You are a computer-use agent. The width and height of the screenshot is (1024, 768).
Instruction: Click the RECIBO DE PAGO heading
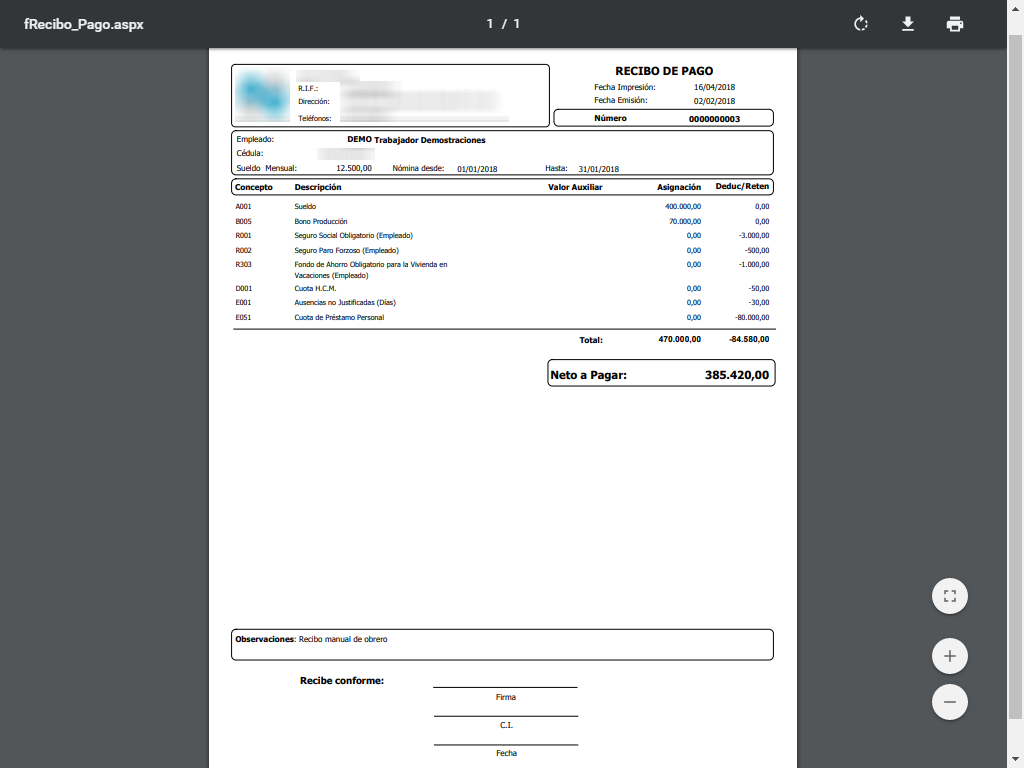664,72
